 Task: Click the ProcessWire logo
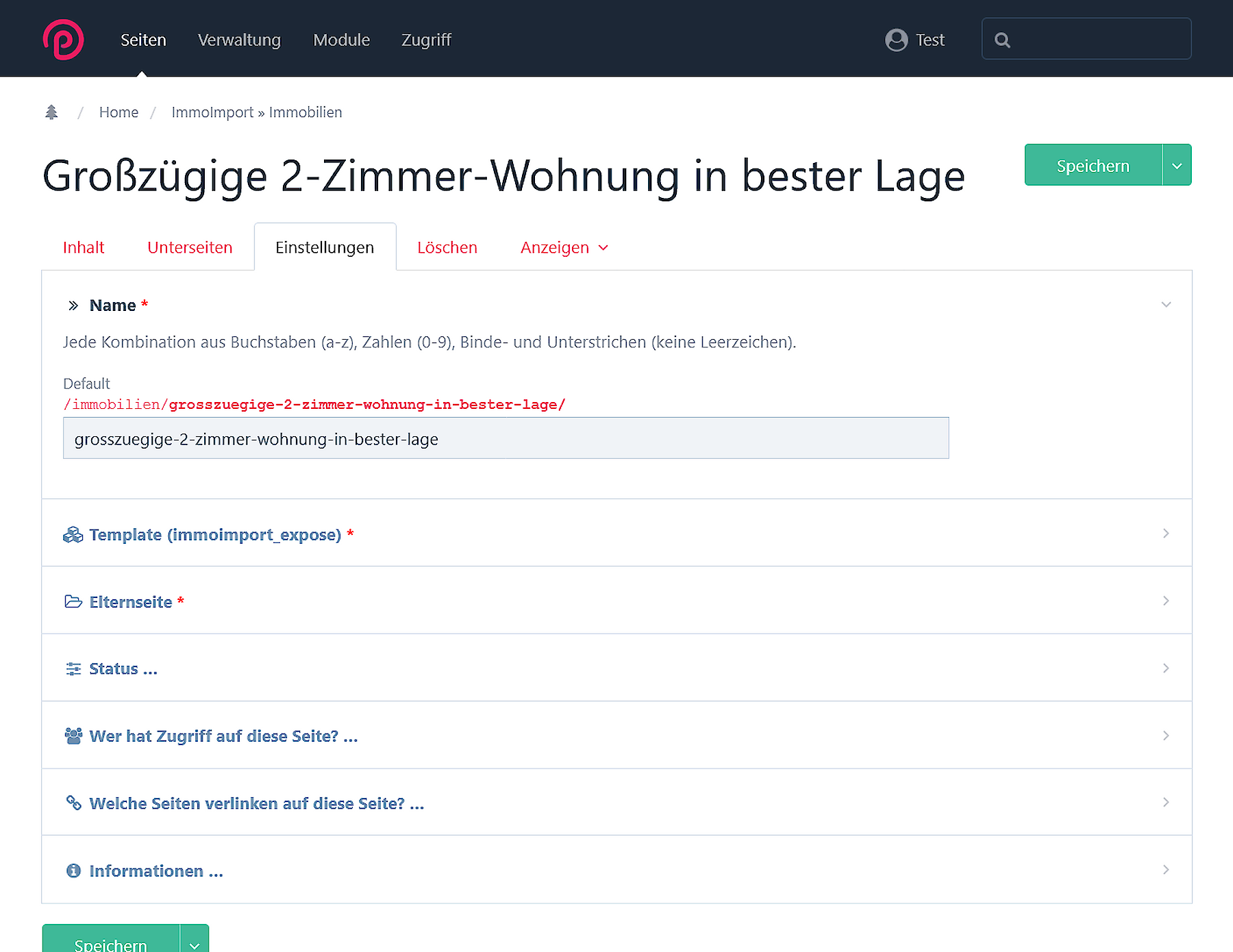click(62, 39)
